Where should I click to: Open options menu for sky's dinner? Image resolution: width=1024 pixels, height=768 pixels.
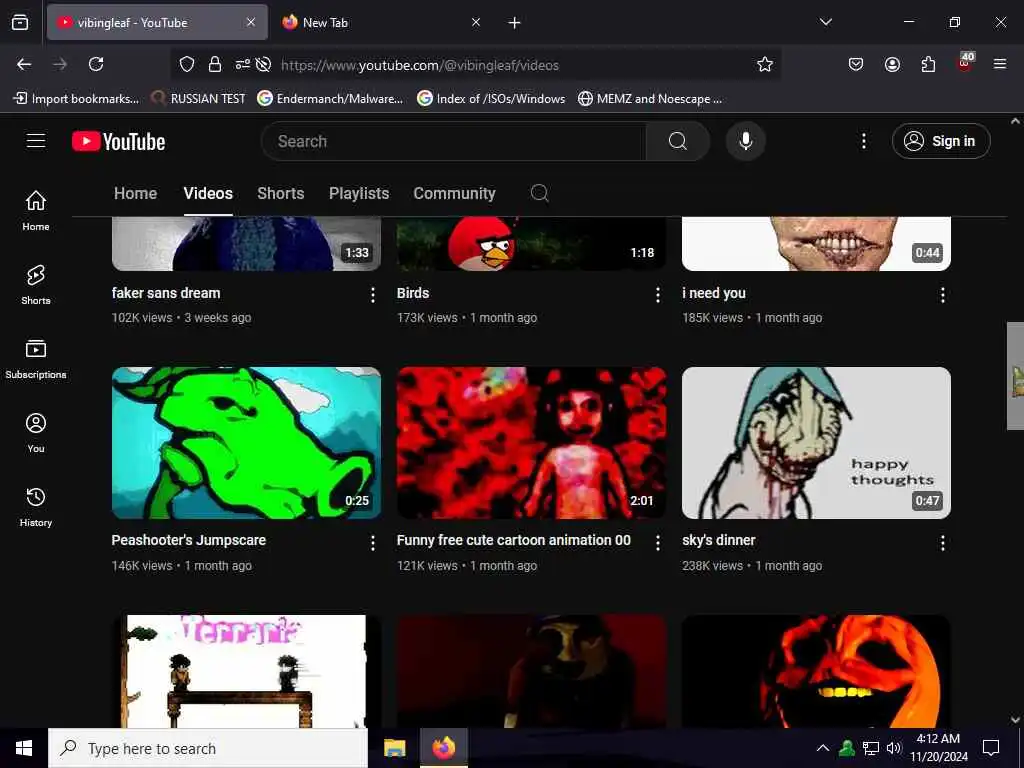click(x=942, y=543)
